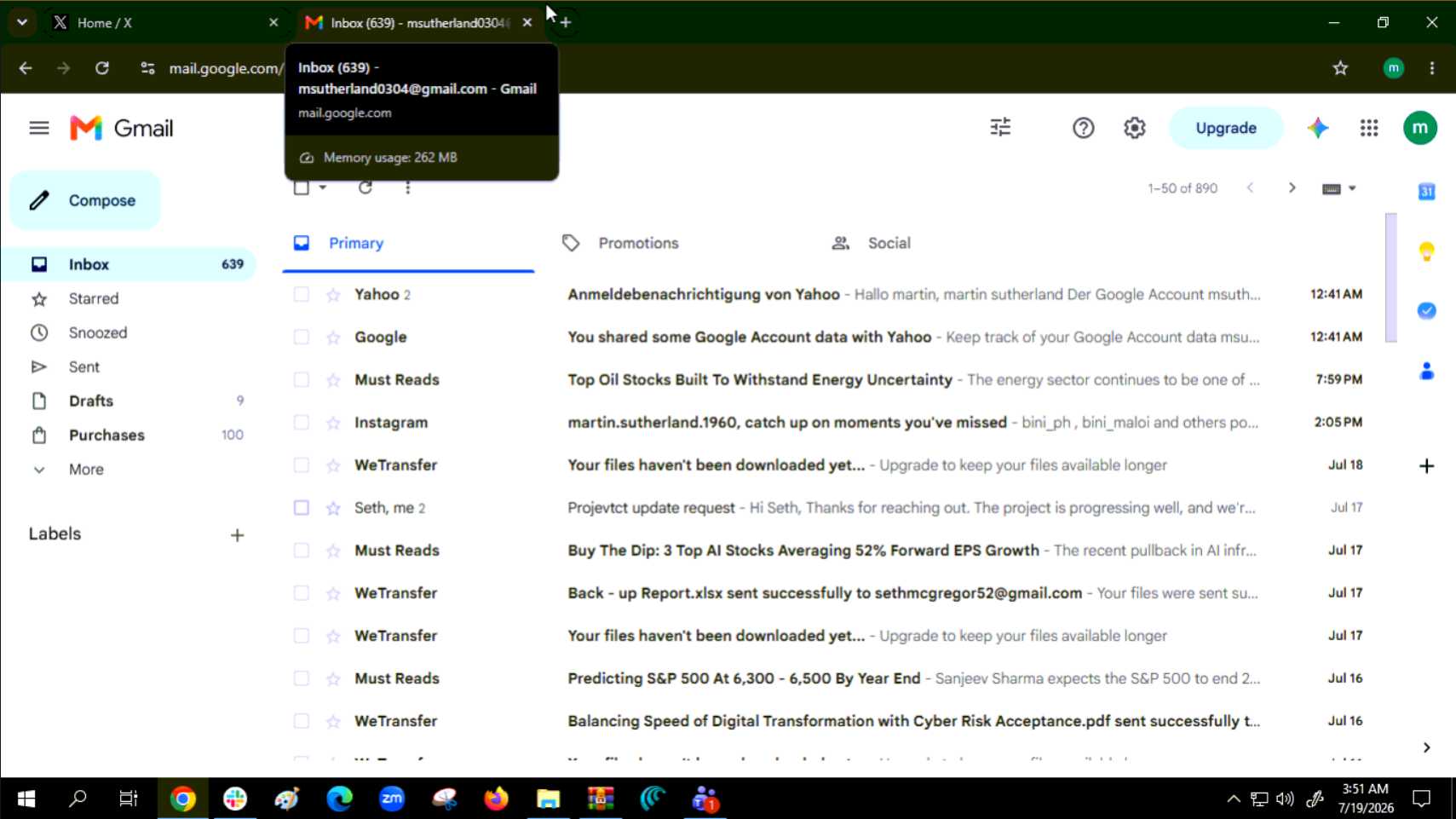The height and width of the screenshot is (819, 1456).
Task: Open the Google apps grid
Action: [x=1368, y=128]
